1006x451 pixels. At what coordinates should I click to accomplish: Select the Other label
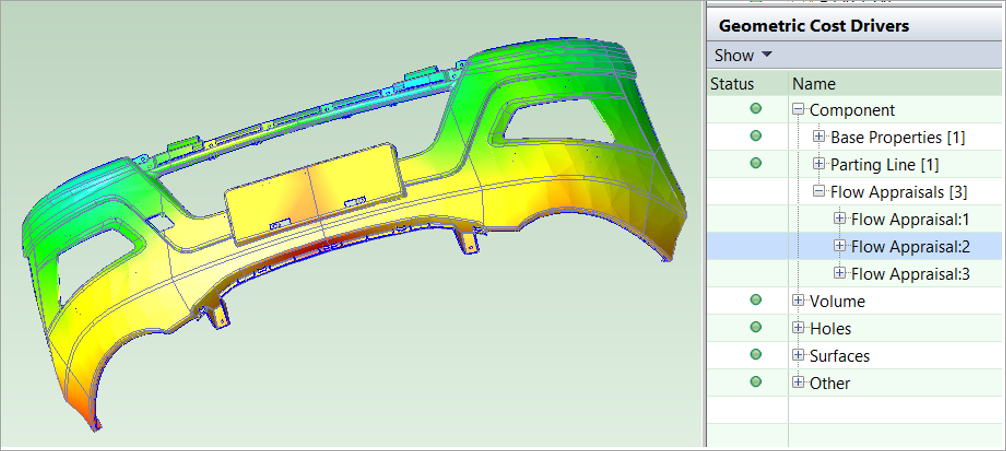coord(830,383)
